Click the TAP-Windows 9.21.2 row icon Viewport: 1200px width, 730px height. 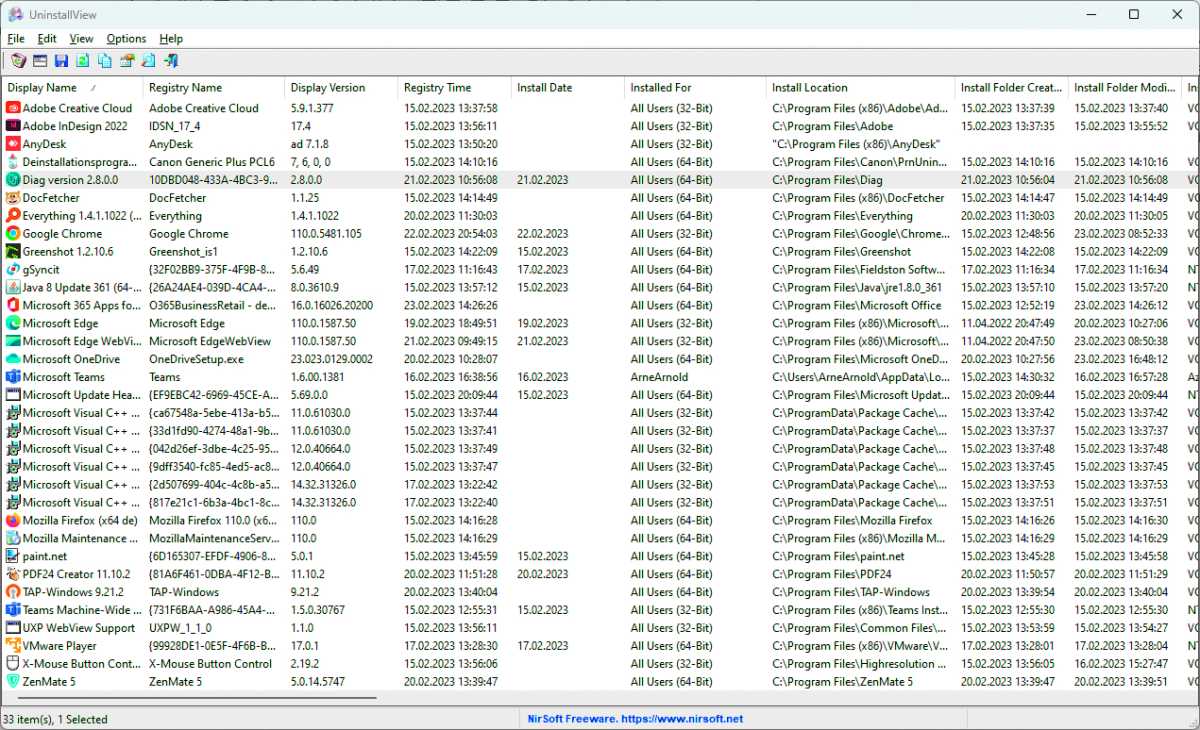[x=13, y=592]
